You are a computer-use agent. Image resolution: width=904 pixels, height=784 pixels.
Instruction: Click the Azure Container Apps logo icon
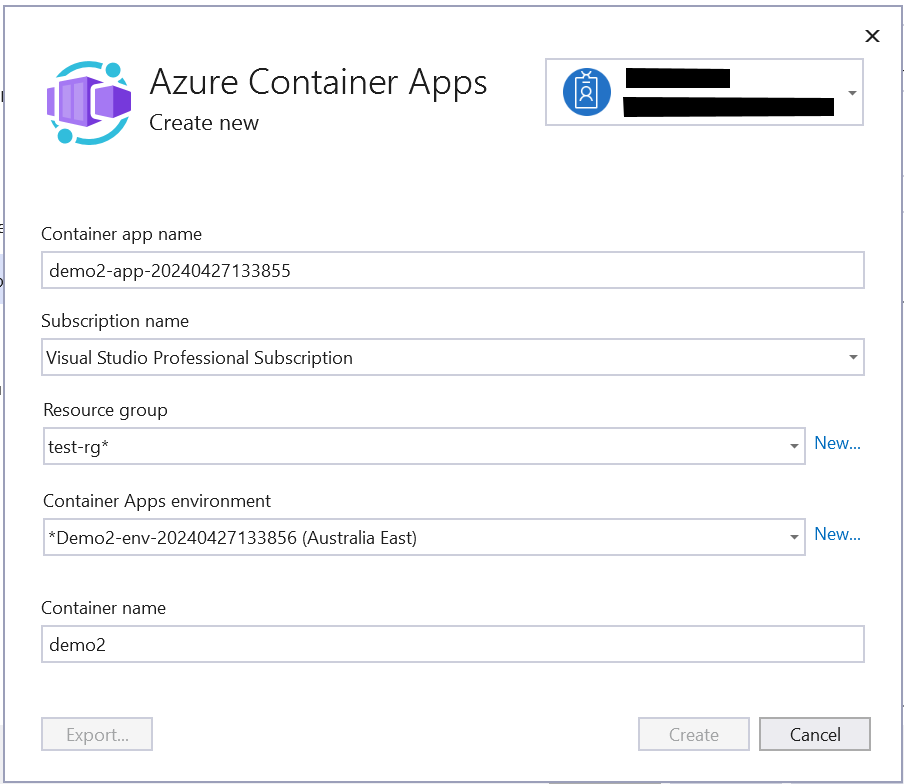(x=89, y=103)
